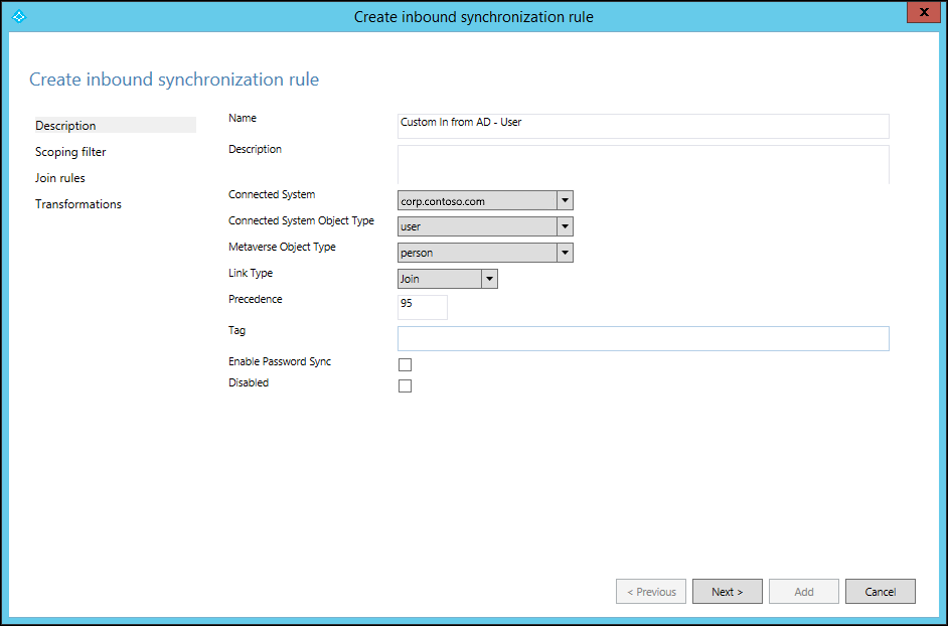The width and height of the screenshot is (948, 626).
Task: Expand the Connected System Object Type list
Action: point(565,226)
